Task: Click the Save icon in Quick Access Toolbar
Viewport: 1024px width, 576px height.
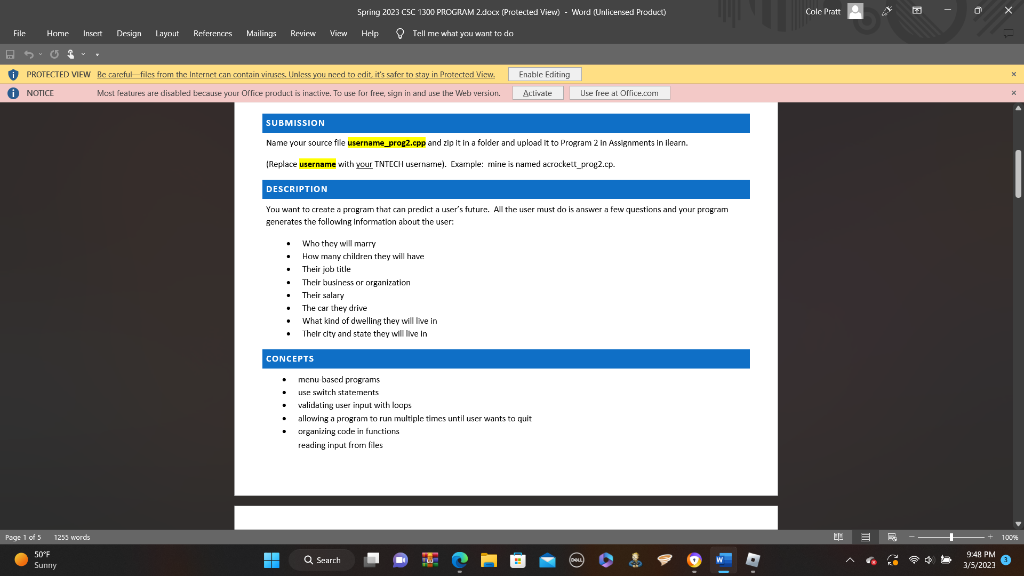Action: click(10, 54)
